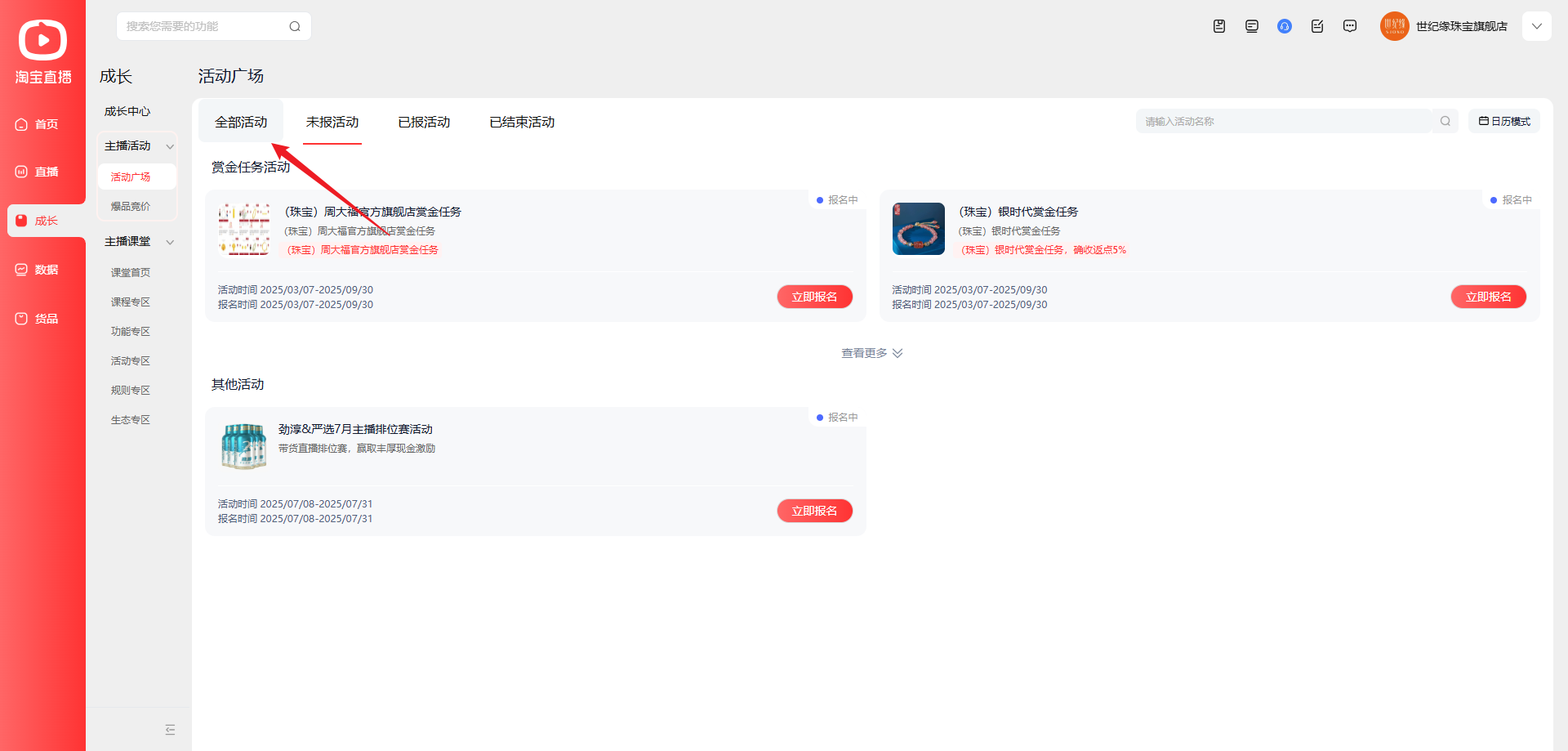Image resolution: width=1568 pixels, height=751 pixels.
Task: Collapse the 主播课堂 menu group
Action: [170, 242]
